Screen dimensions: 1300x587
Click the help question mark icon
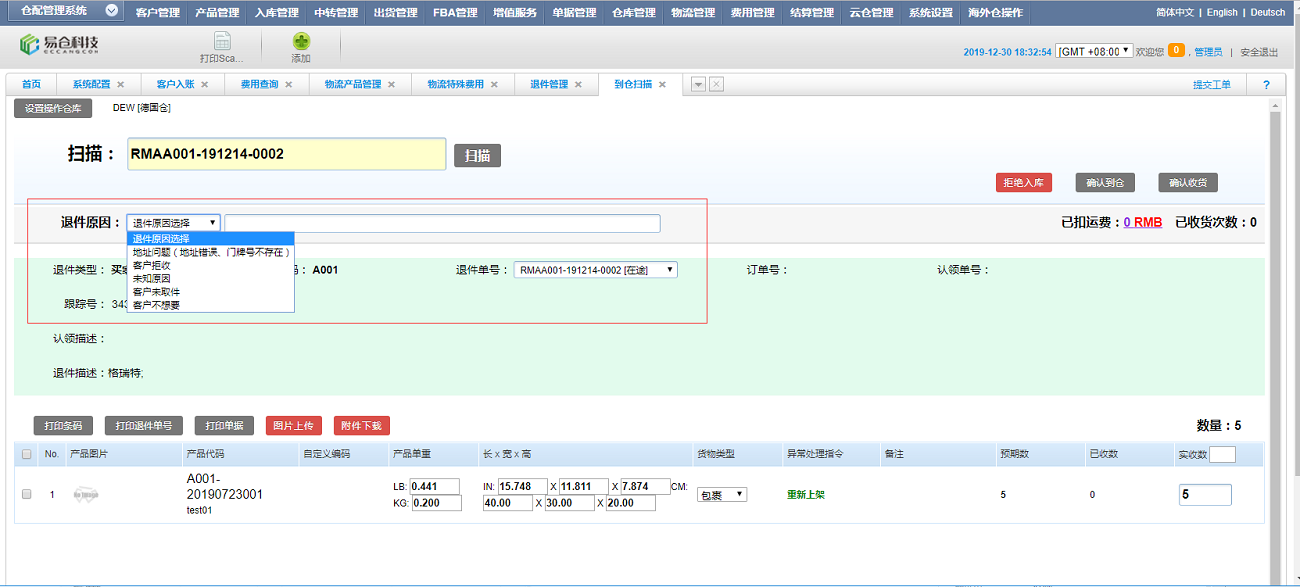point(1266,85)
